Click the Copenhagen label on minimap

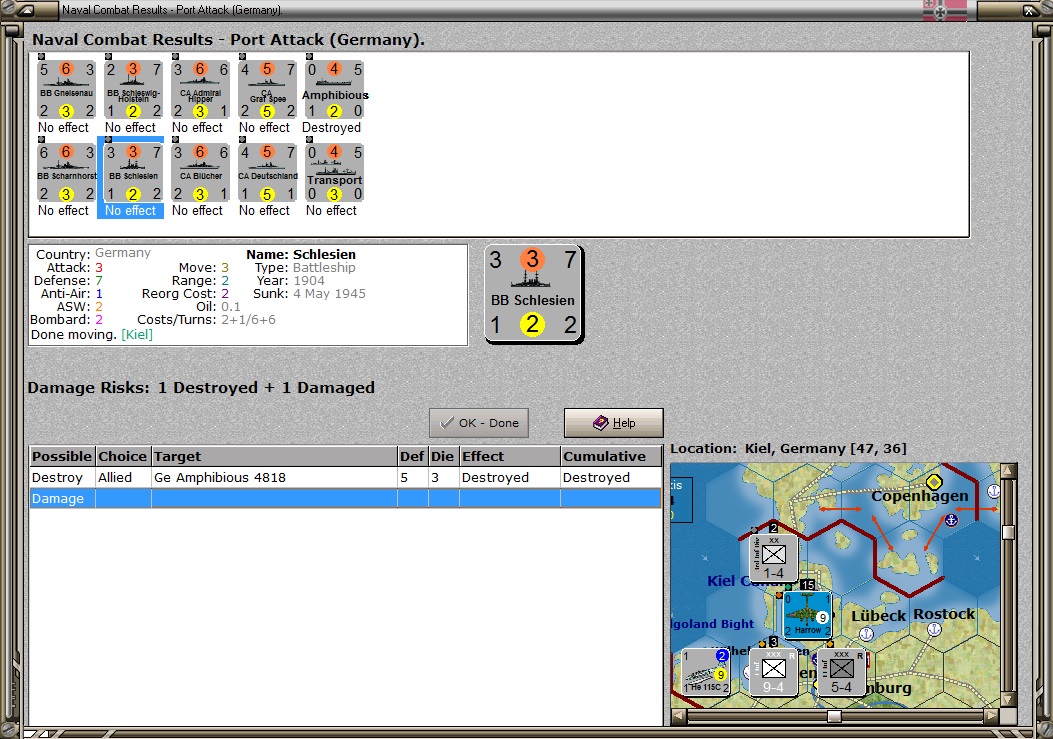click(919, 496)
